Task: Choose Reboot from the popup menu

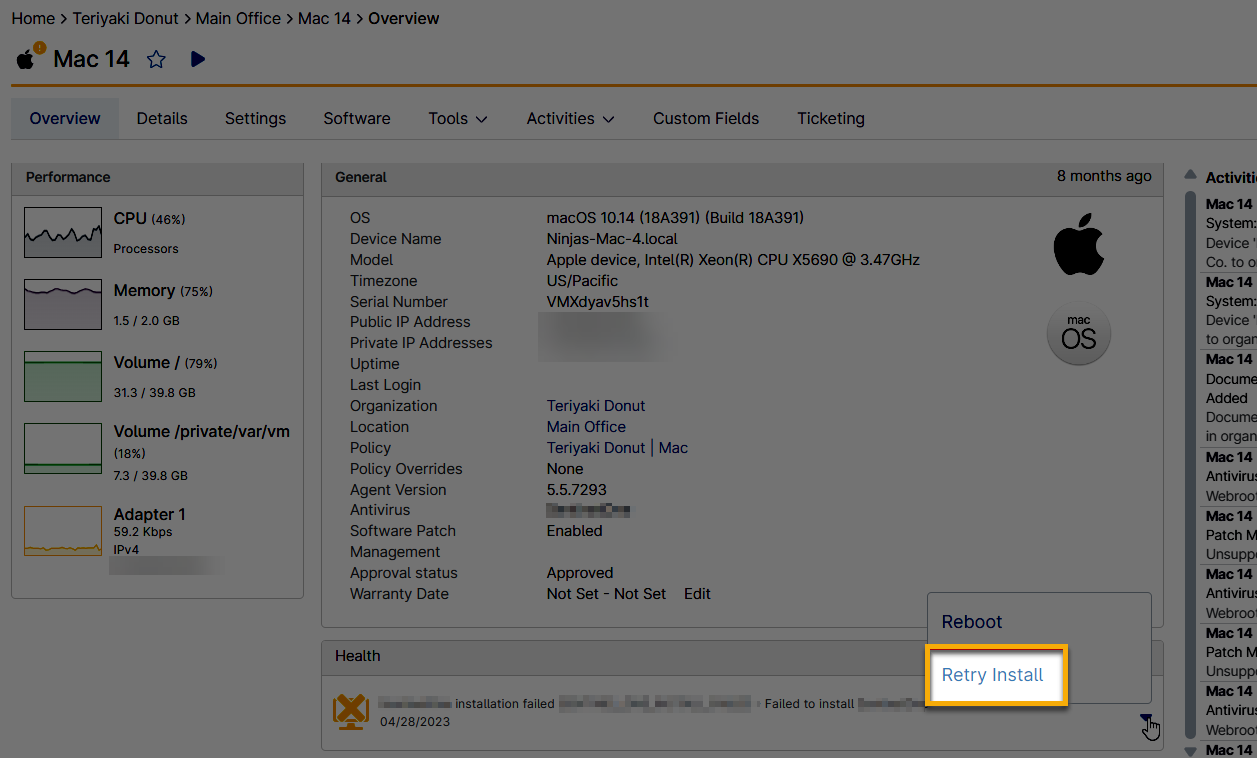Action: coord(971,622)
